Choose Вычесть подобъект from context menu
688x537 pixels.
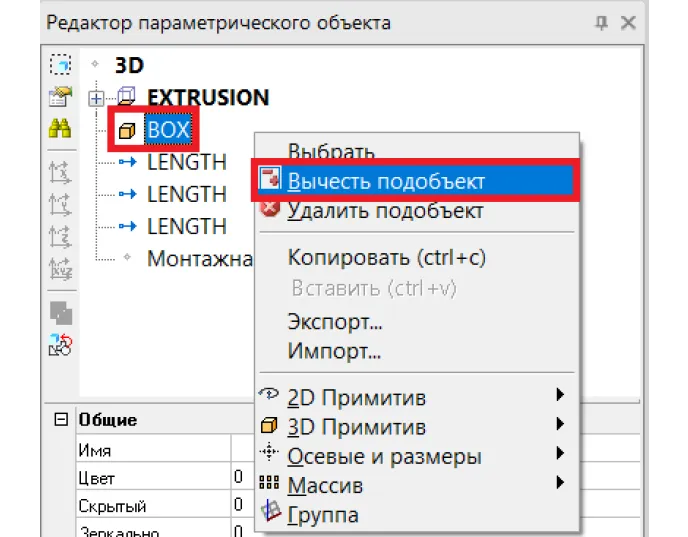click(x=415, y=181)
